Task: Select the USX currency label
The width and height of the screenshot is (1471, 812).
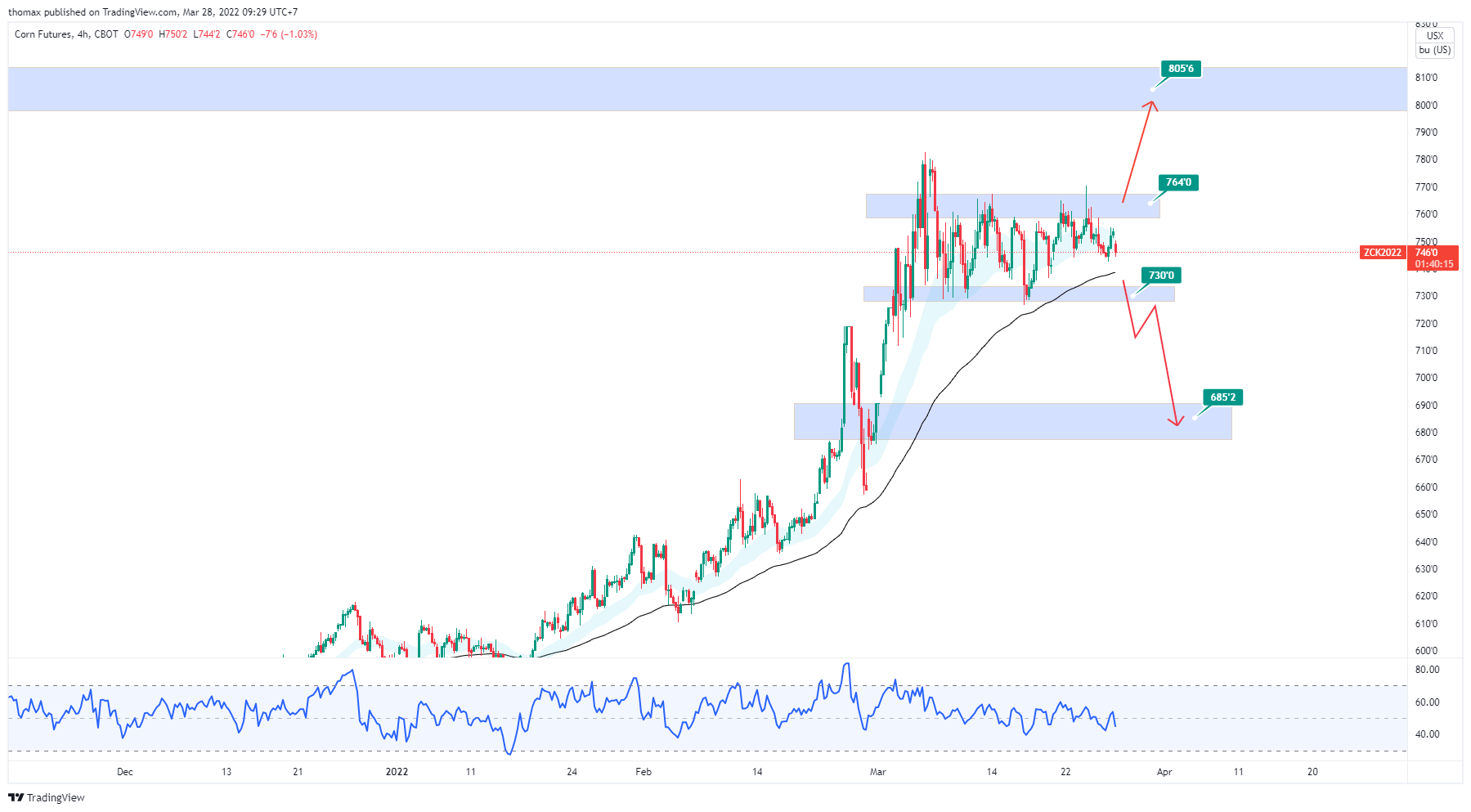Action: 1435,36
